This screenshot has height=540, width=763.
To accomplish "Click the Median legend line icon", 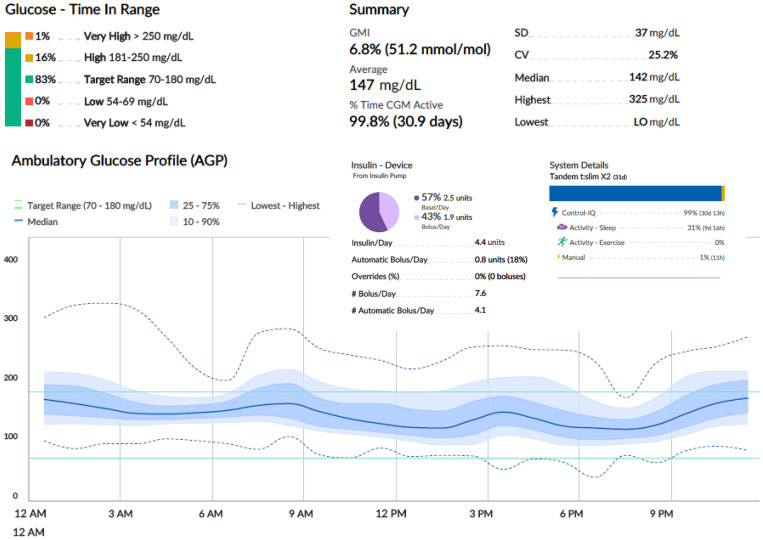I will pyautogui.click(x=18, y=221).
